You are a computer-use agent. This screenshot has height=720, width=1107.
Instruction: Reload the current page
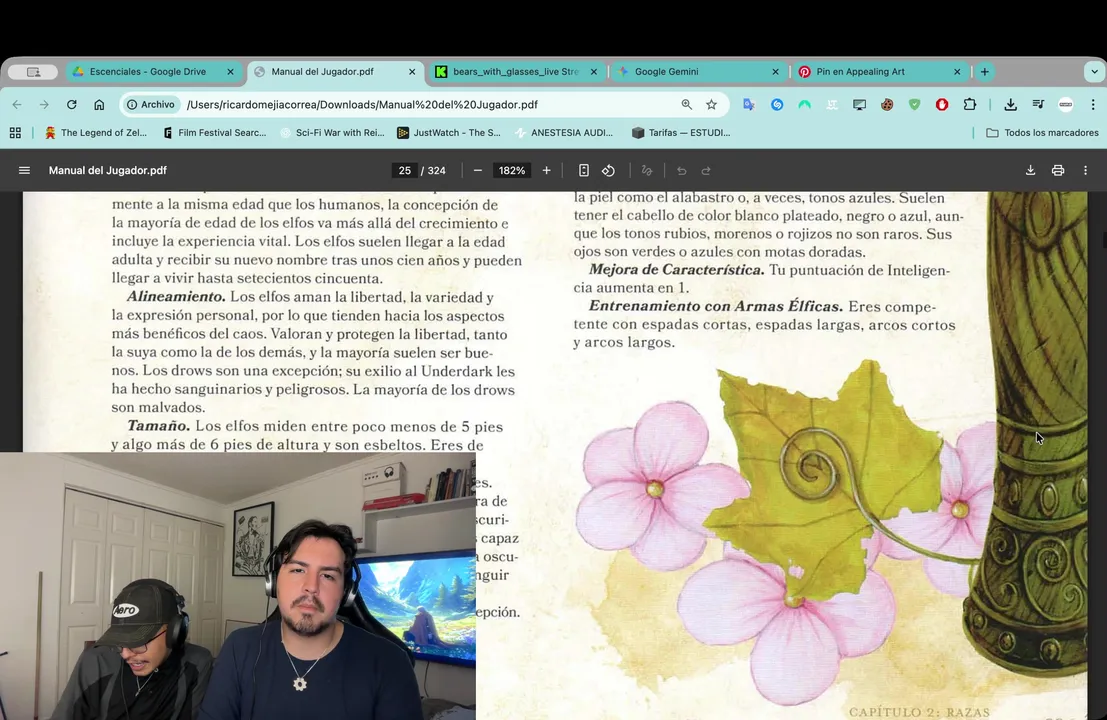coord(71,104)
